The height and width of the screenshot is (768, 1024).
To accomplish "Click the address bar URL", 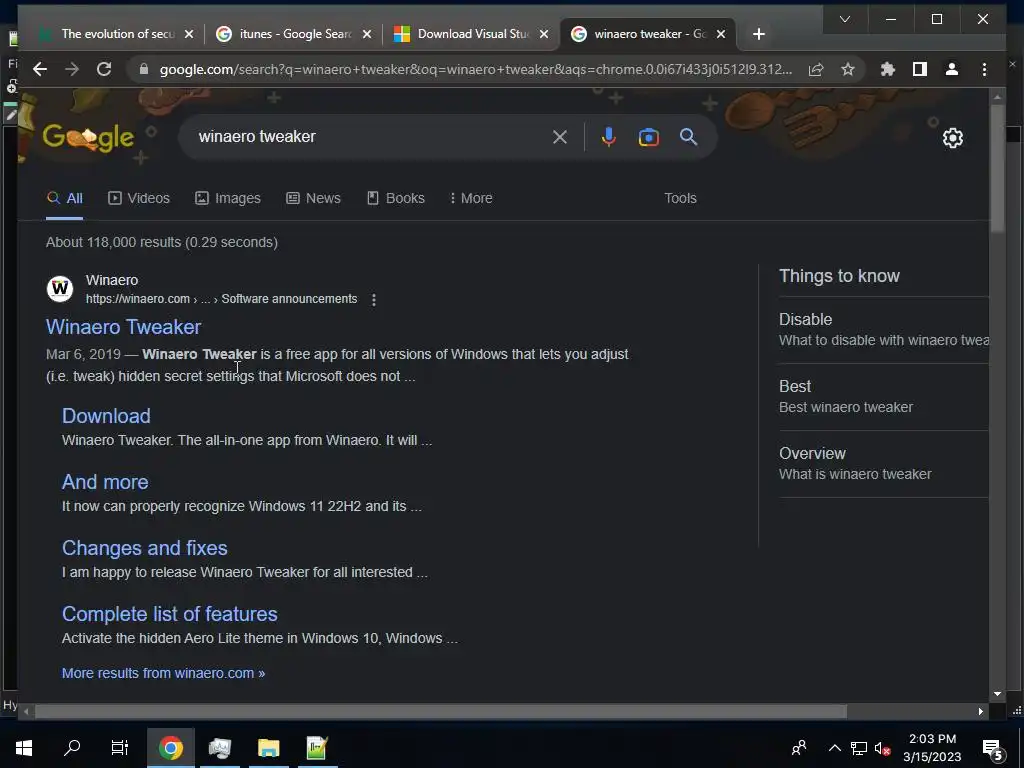I will coord(475,69).
